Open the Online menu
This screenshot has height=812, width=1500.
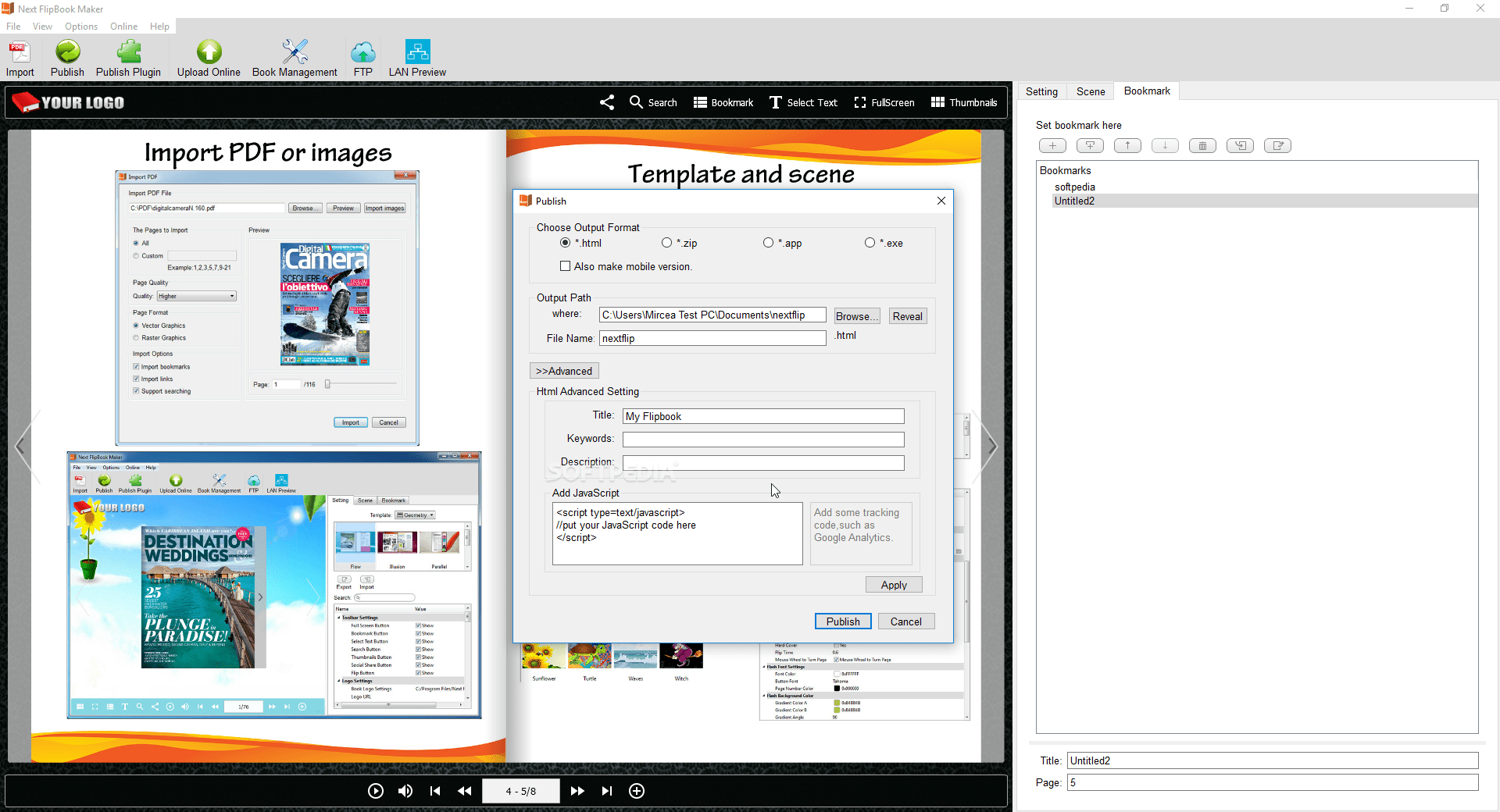coord(123,27)
